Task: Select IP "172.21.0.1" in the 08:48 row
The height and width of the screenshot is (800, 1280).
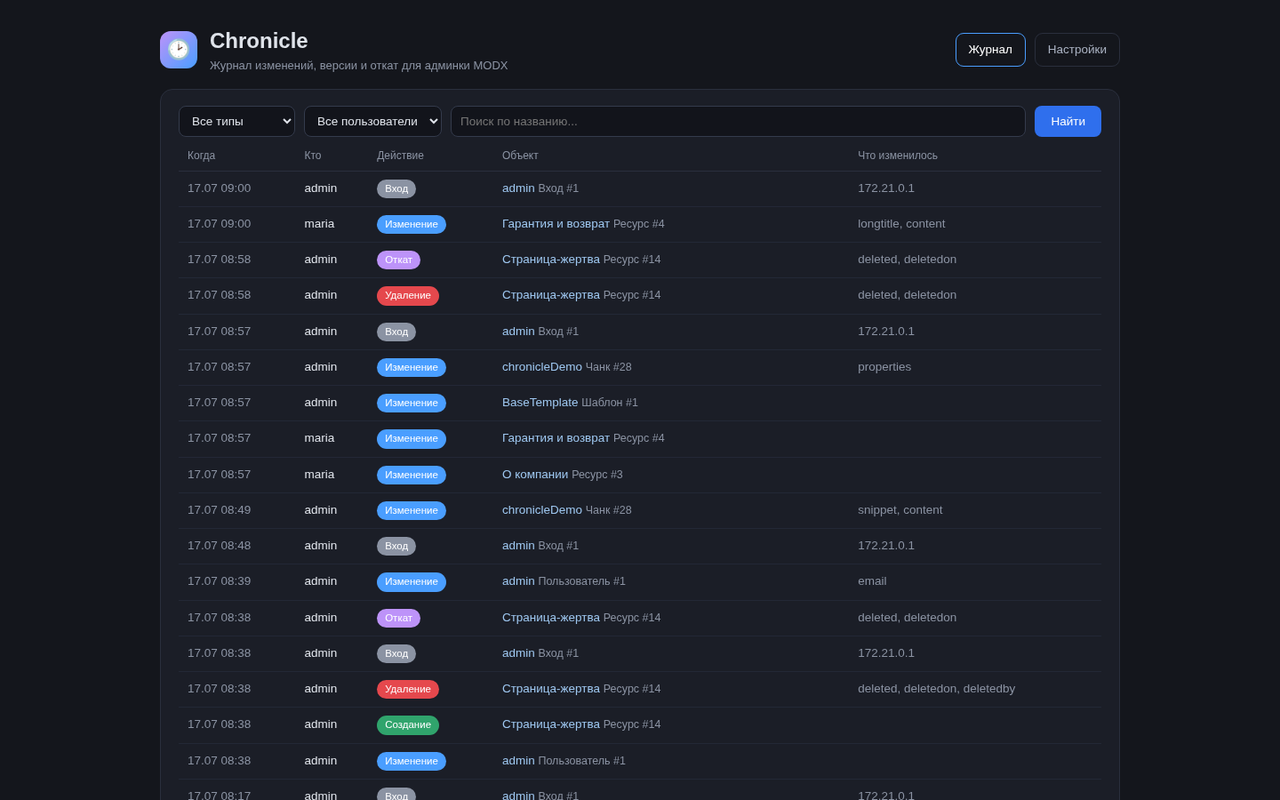Action: pos(886,545)
